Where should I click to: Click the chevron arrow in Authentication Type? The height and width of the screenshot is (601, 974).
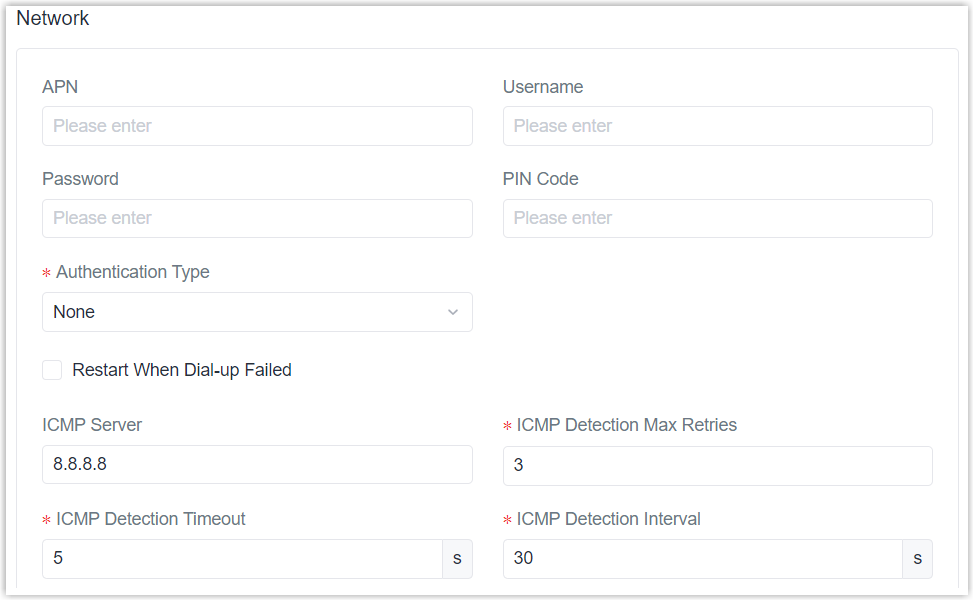tap(453, 312)
